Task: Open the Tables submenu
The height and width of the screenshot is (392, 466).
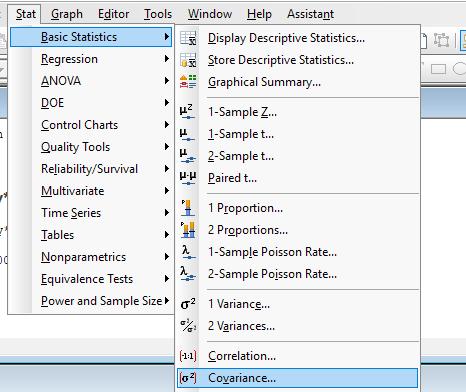Action: 91,235
